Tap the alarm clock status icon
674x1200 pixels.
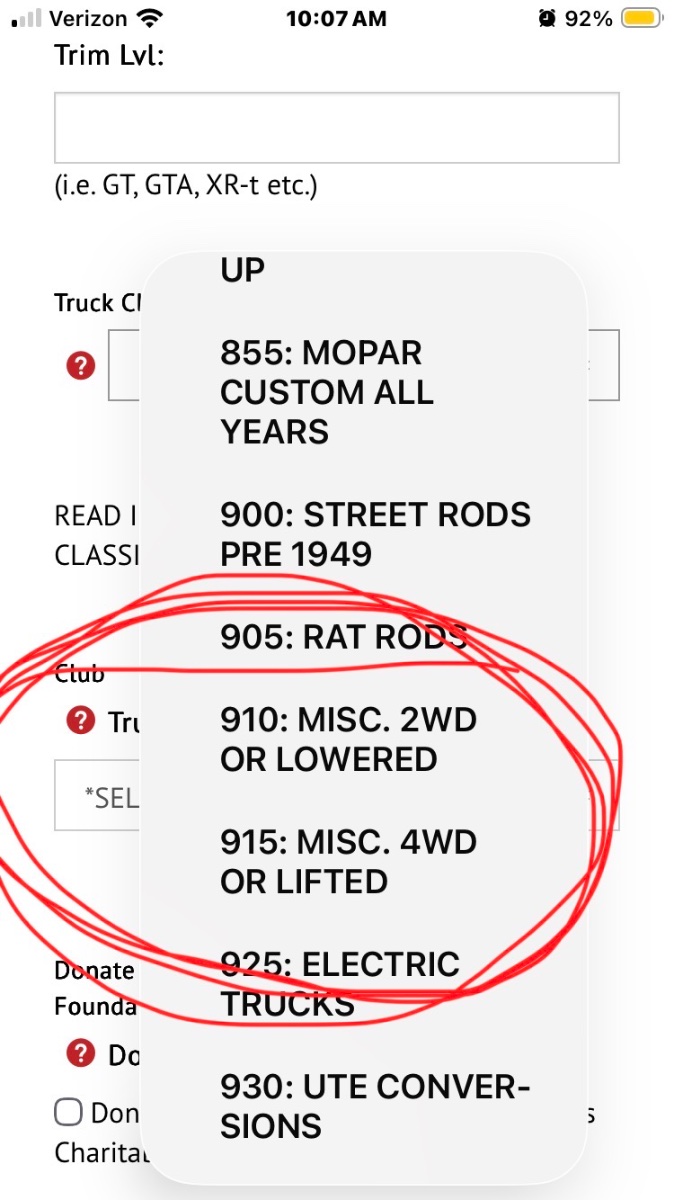[x=547, y=18]
